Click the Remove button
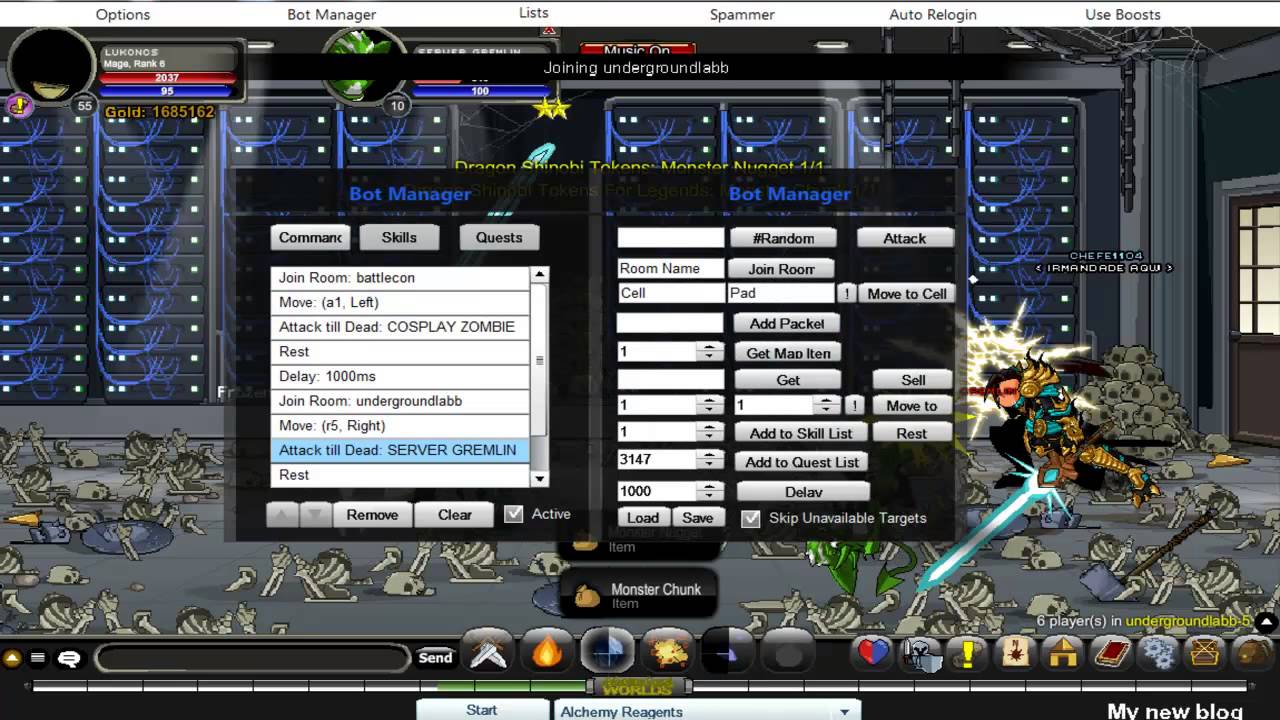The width and height of the screenshot is (1280, 720). tap(372, 514)
